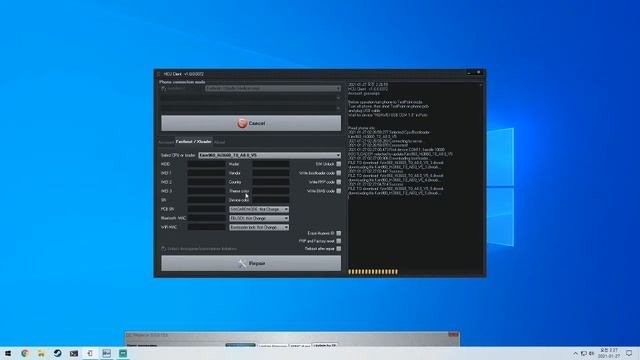Enable the SIM Unlock checkbox
The width and height of the screenshot is (640, 360).
(x=338, y=164)
